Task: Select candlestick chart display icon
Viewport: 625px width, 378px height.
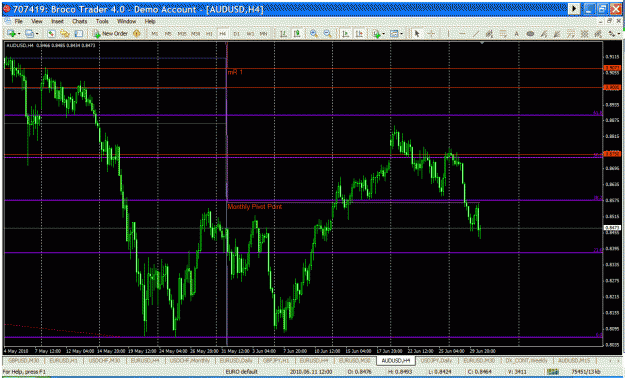Action: point(297,34)
